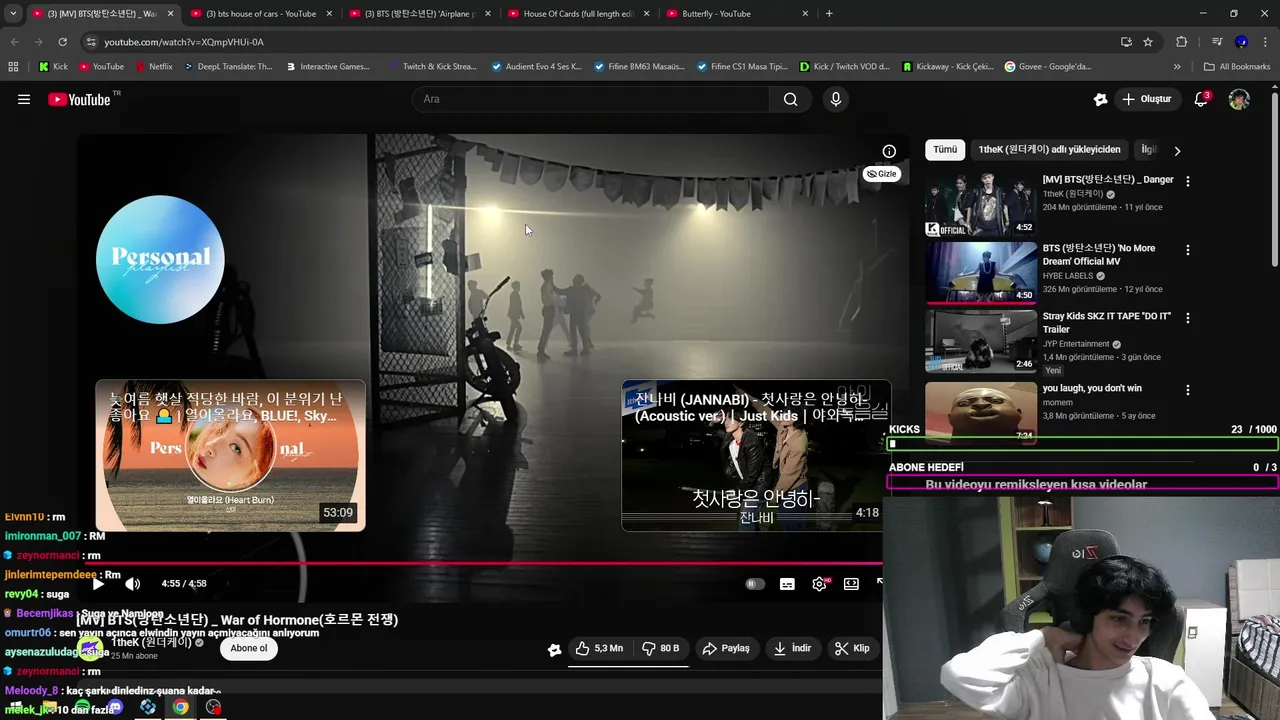Open the Chrome three-dot menu
This screenshot has width=1280, height=720.
pyautogui.click(x=1265, y=42)
